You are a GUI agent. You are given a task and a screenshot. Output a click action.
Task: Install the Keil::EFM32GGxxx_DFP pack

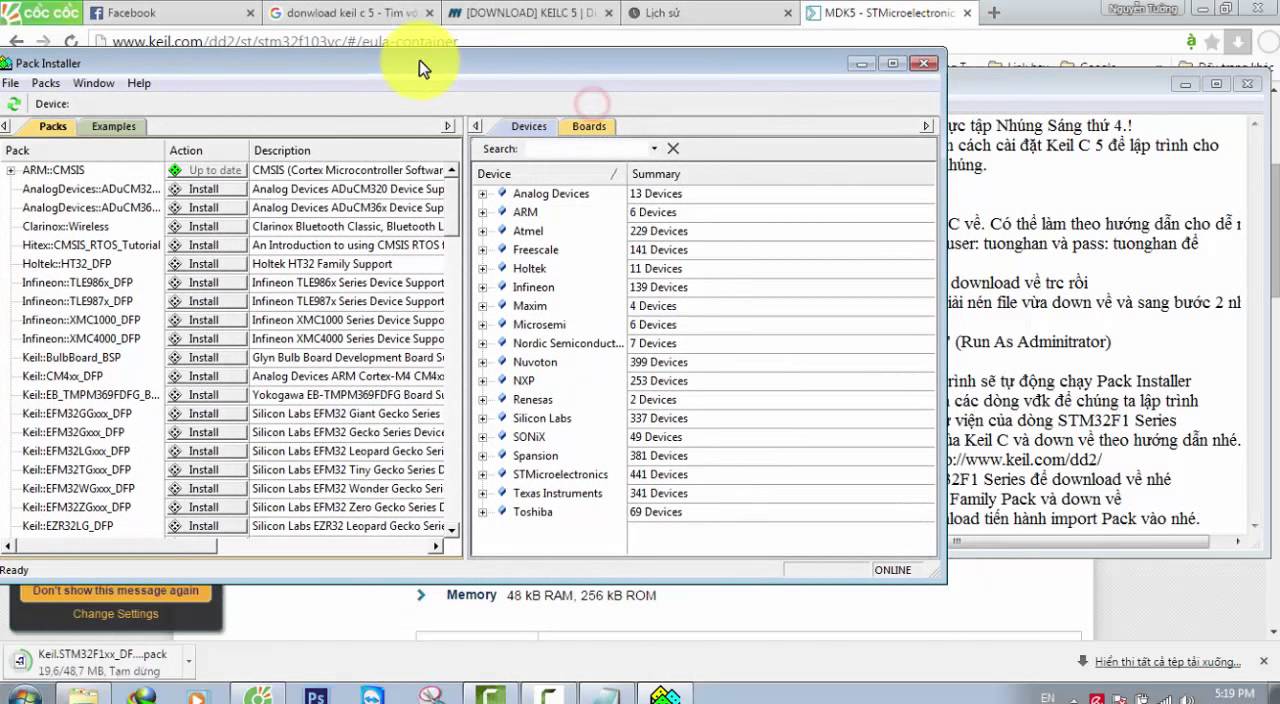[x=206, y=414]
